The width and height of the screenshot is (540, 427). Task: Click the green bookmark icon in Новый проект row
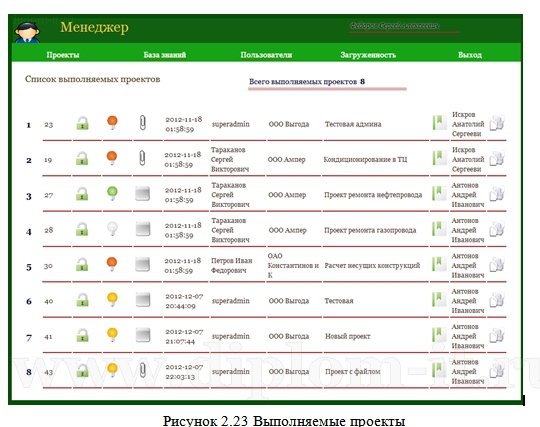pos(439,335)
